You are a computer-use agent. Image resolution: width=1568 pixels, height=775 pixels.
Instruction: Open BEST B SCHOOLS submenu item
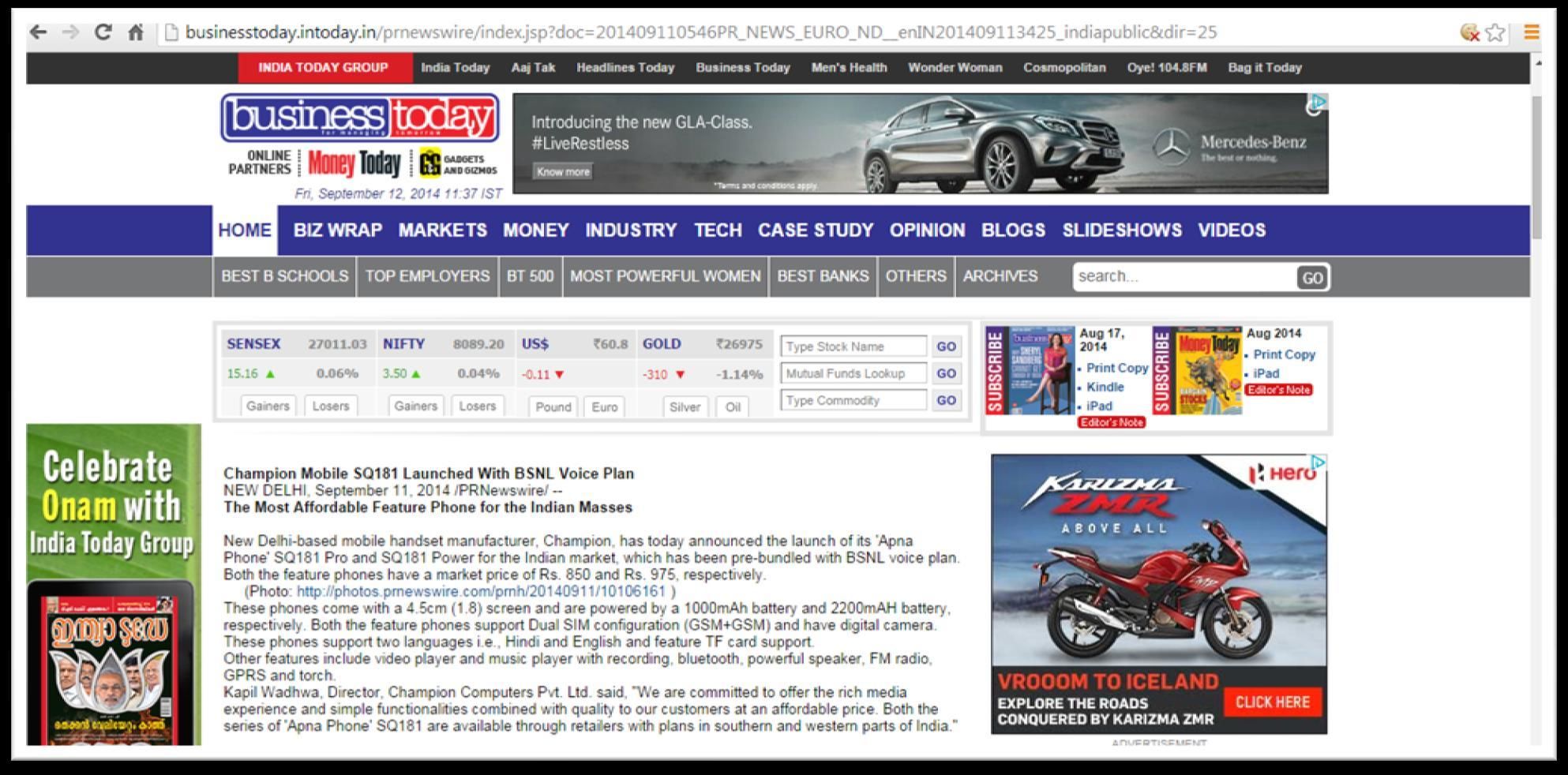[x=284, y=276]
